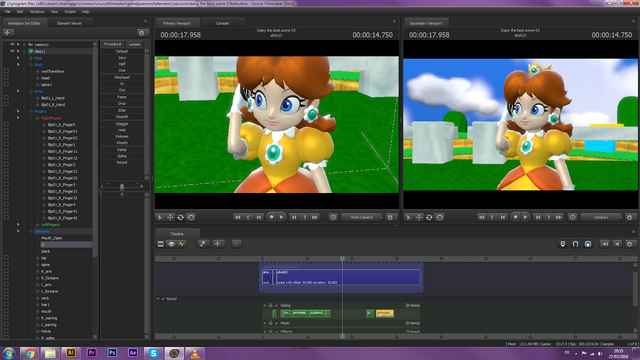The width and height of the screenshot is (640, 360).
Task: Tick the checkbox beside R_forearm
Action: click(6, 278)
